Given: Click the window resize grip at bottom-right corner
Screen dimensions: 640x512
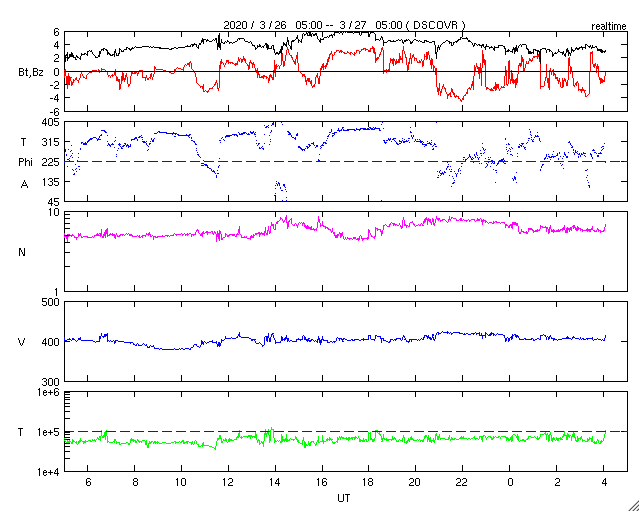Looking at the screenshot, I should (633, 506).
